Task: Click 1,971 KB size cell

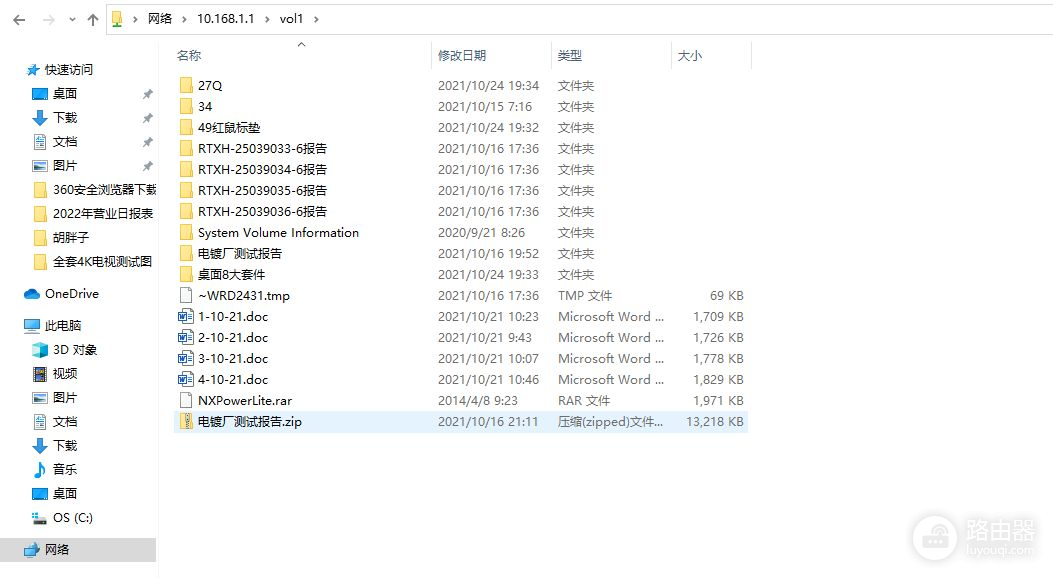Action: (x=718, y=401)
